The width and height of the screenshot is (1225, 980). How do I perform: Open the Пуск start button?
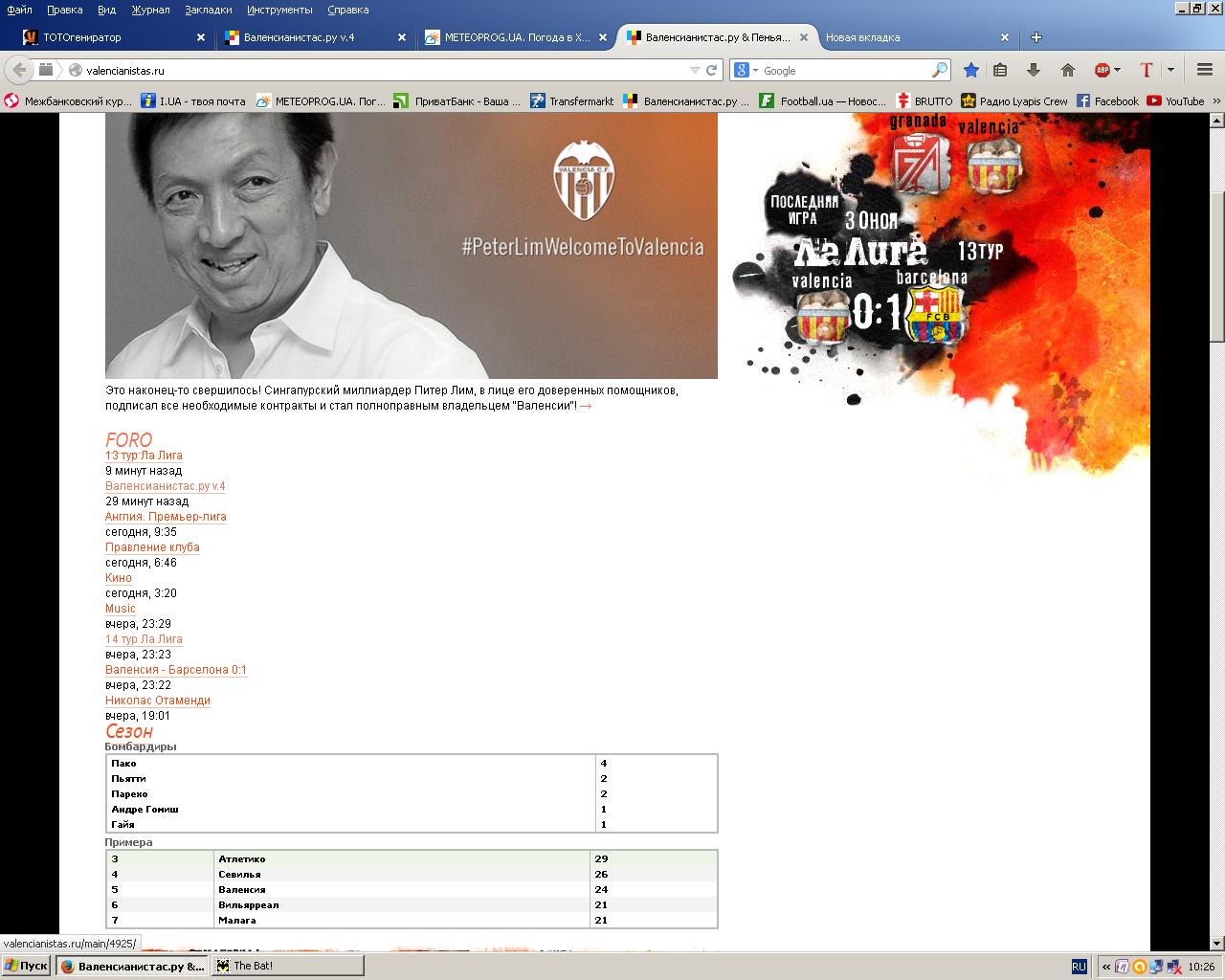coord(26,966)
